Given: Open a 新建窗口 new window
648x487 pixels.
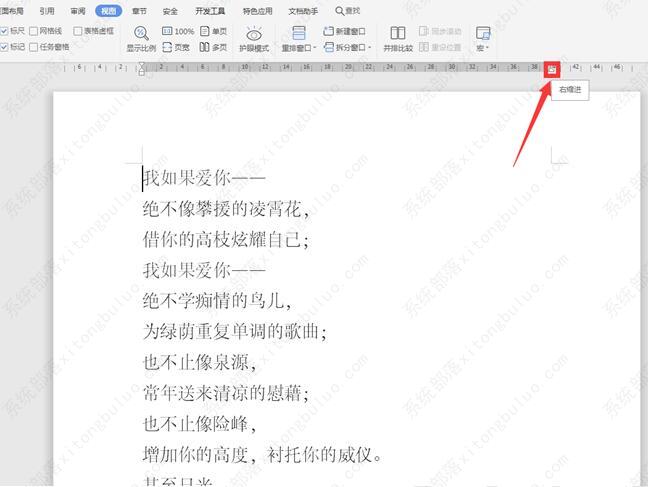Looking at the screenshot, I should click(x=344, y=31).
